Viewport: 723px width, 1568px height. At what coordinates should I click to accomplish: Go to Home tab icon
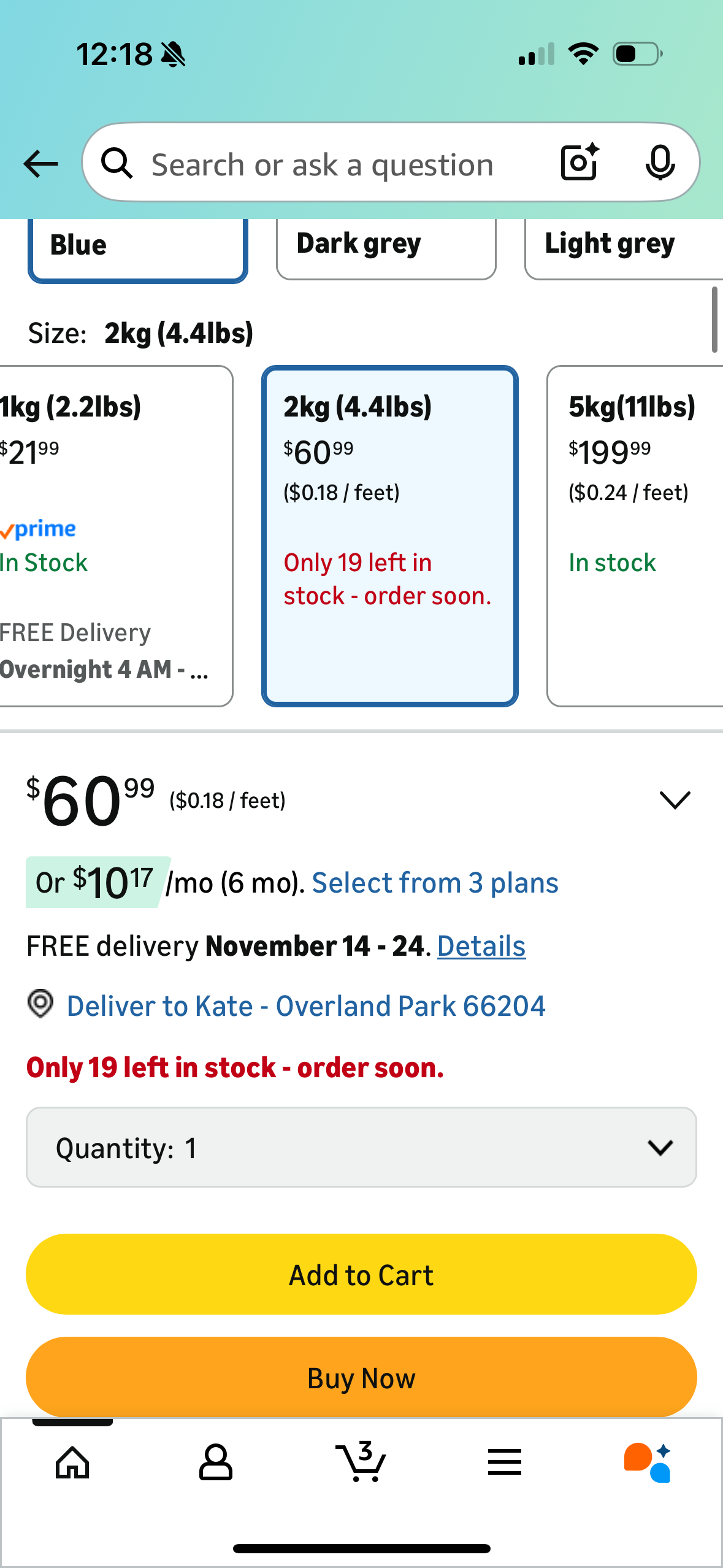(x=72, y=1462)
